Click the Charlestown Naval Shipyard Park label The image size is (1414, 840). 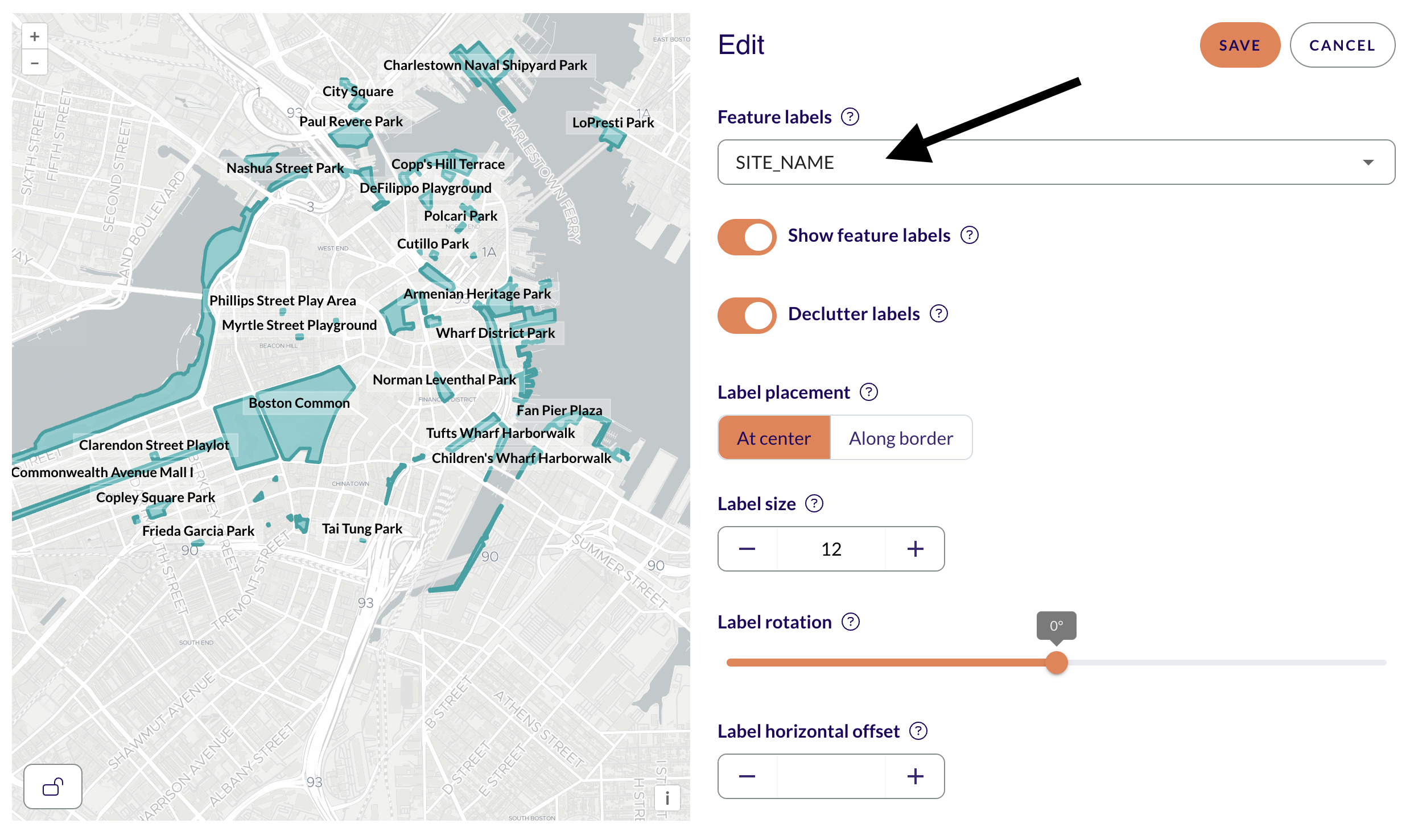pos(485,65)
